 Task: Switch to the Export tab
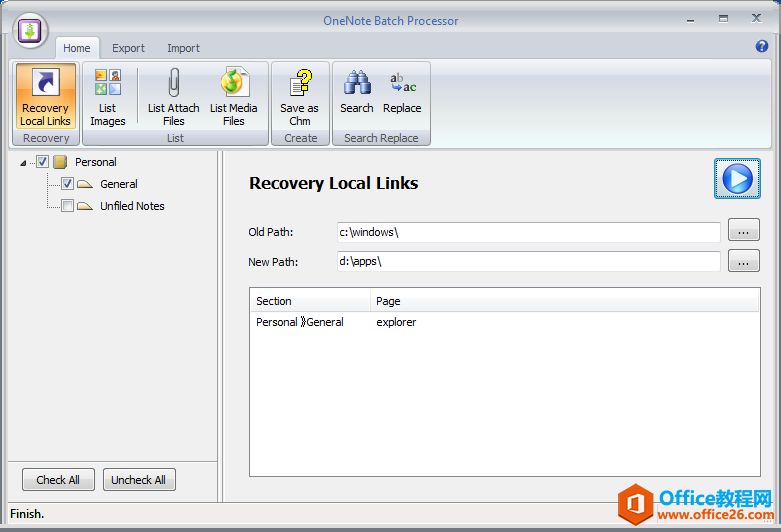(x=128, y=48)
